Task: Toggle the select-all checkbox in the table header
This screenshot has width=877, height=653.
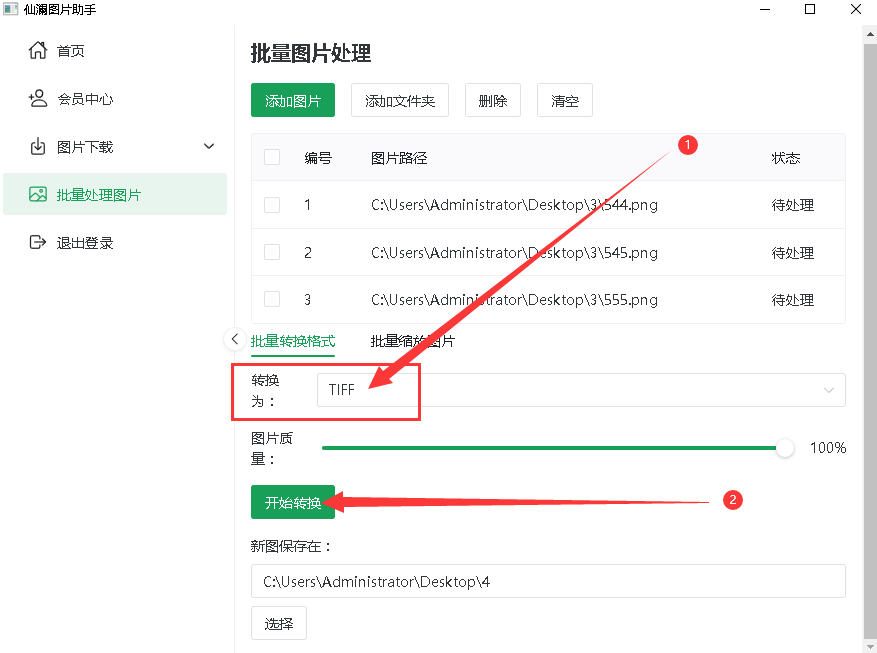Action: pos(272,157)
